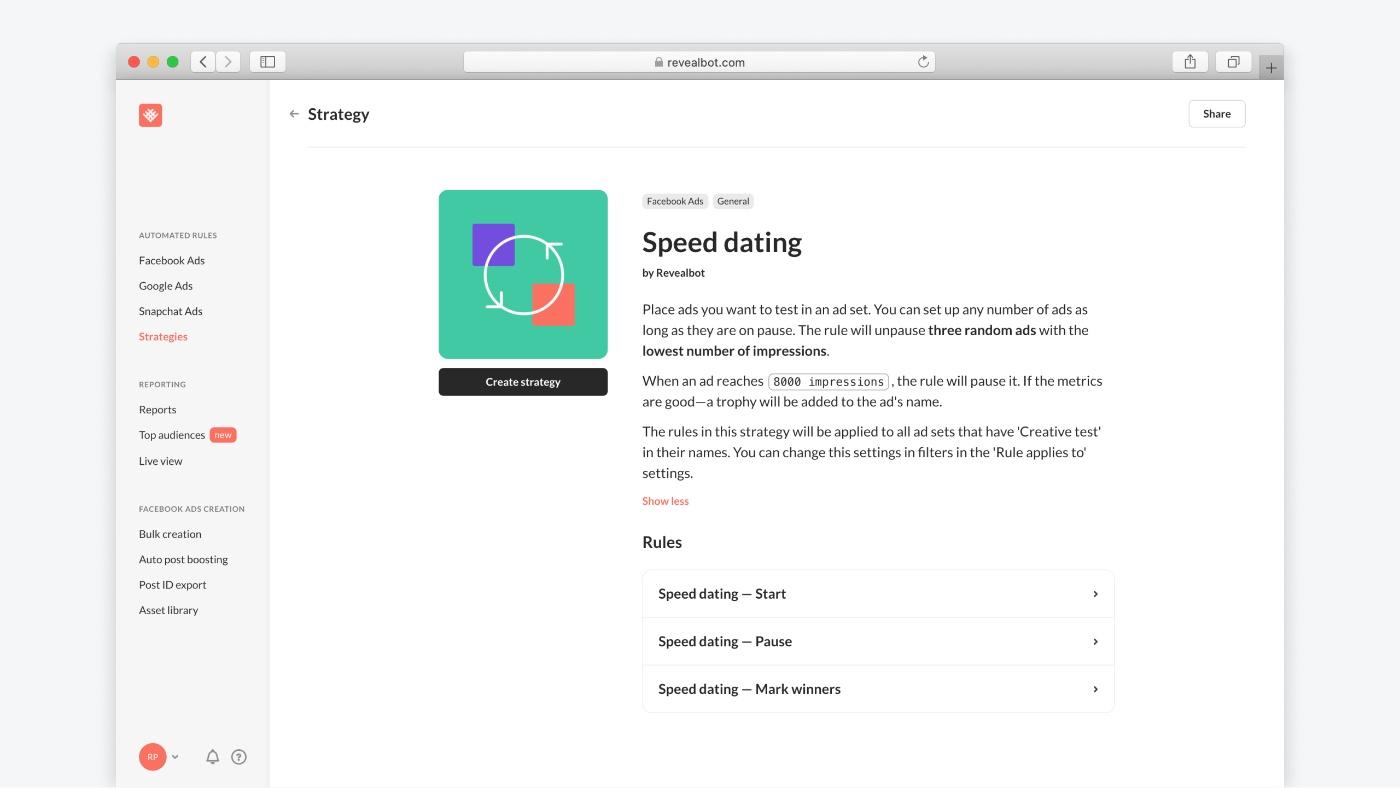The image size is (1400, 788).
Task: Click the Revealbot logo icon
Action: [x=150, y=115]
